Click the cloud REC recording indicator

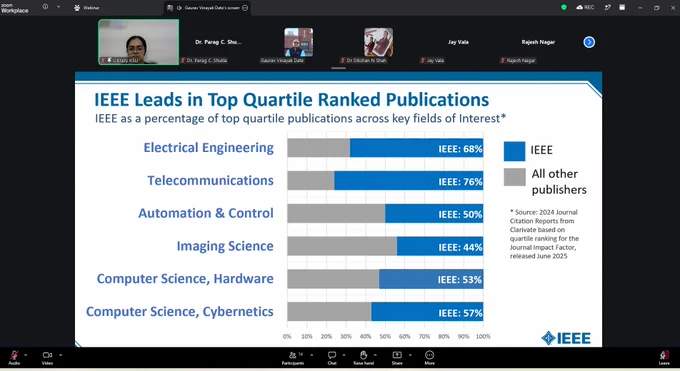pos(585,7)
